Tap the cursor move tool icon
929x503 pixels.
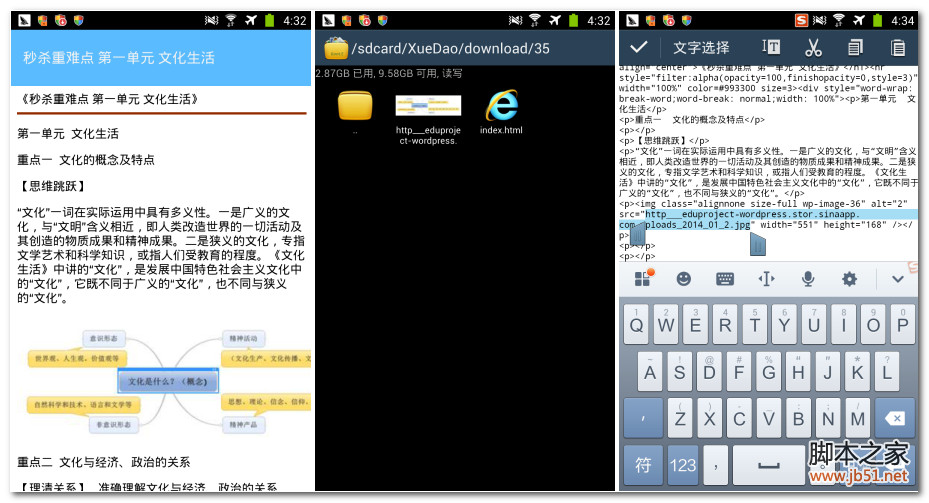tap(766, 279)
